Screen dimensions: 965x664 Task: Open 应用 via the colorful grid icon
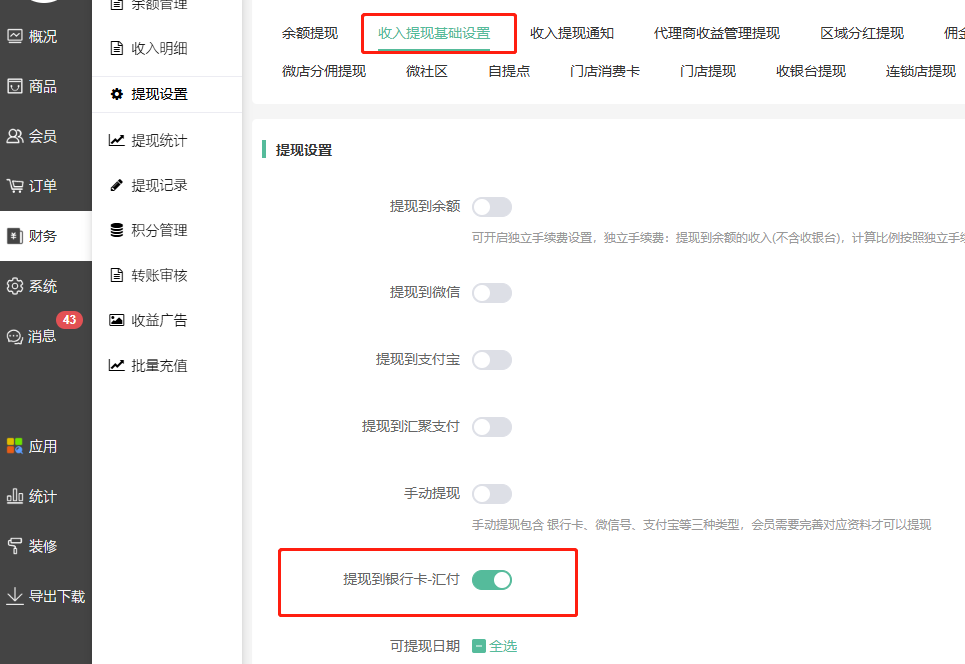pyautogui.click(x=15, y=446)
